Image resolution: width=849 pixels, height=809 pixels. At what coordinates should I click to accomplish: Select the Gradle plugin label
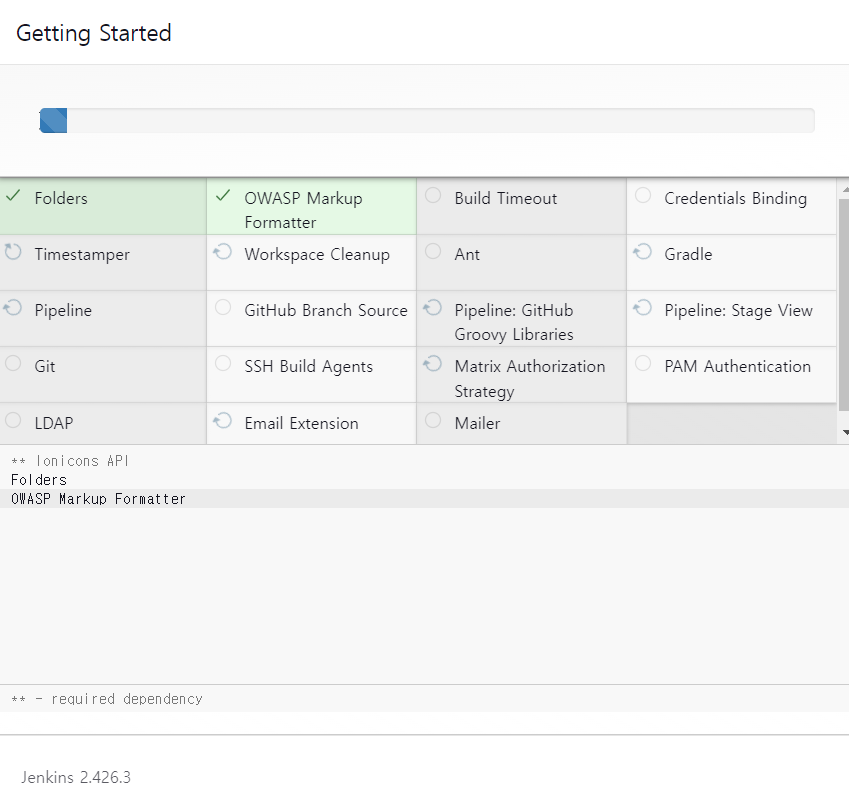(x=688, y=255)
